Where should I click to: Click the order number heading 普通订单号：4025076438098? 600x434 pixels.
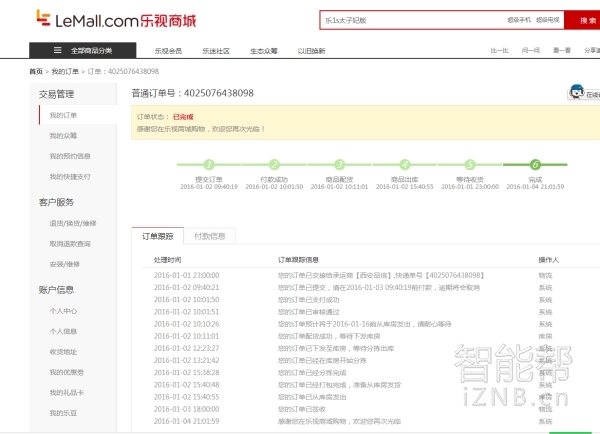point(192,93)
